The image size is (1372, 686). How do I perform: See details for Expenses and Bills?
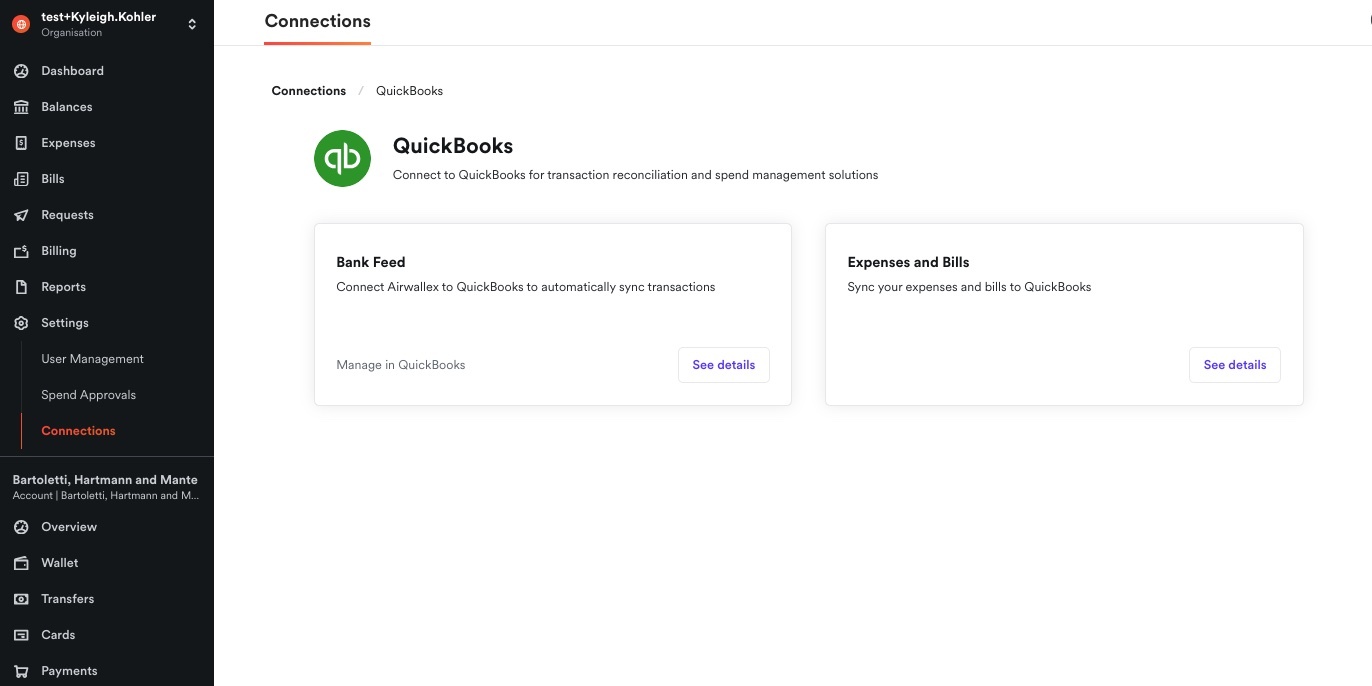tap(1235, 365)
